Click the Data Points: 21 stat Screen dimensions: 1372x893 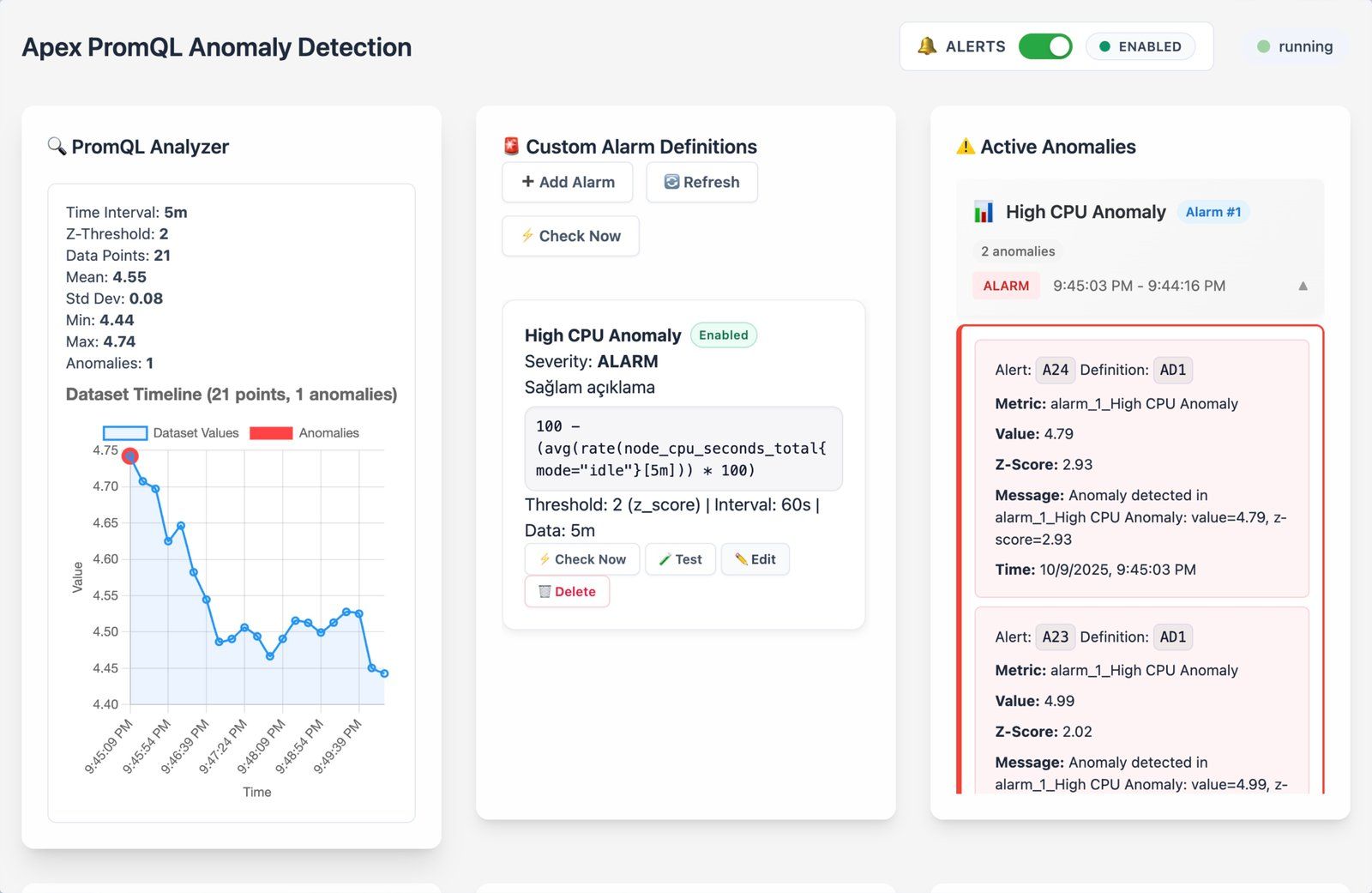pos(118,256)
